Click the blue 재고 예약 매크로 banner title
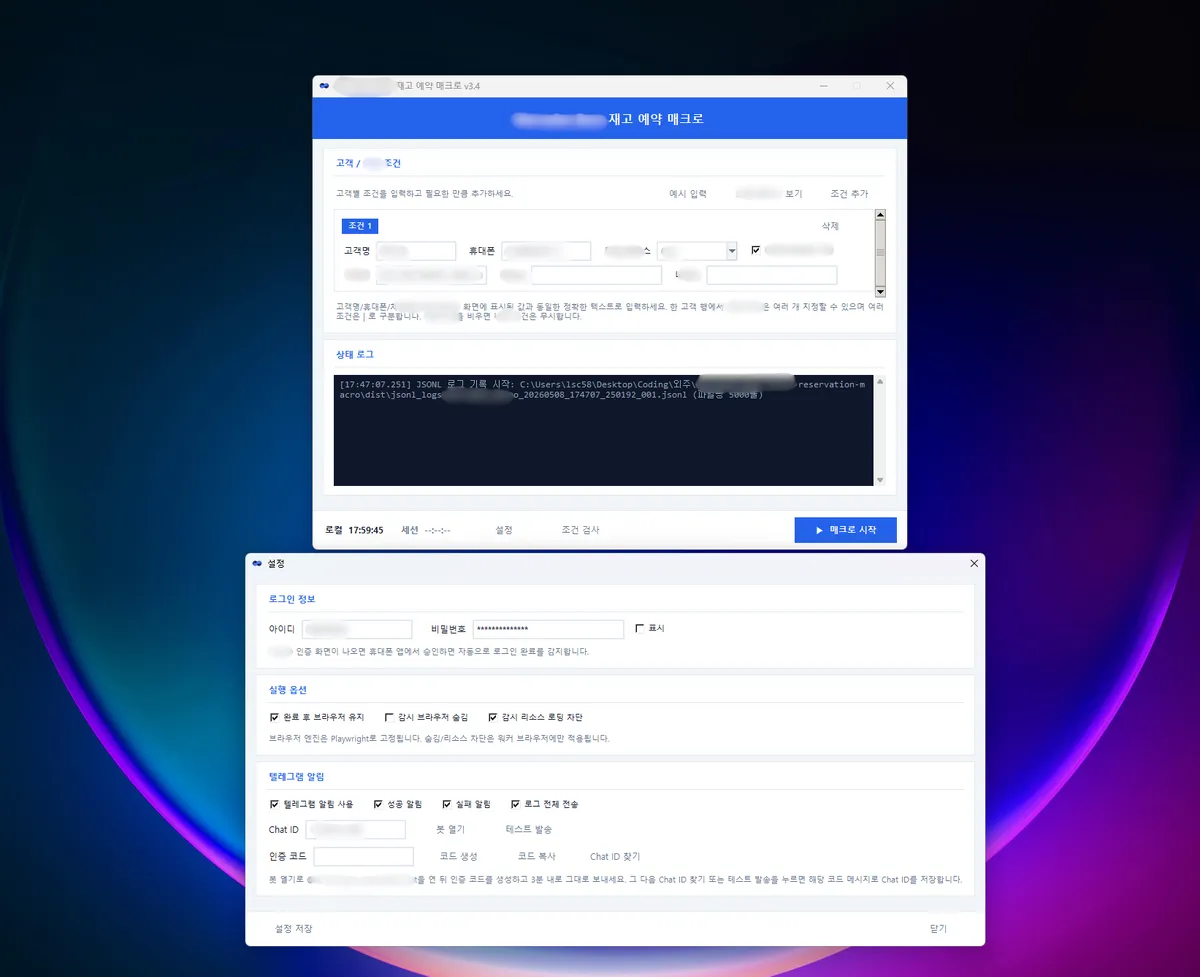 [x=657, y=119]
